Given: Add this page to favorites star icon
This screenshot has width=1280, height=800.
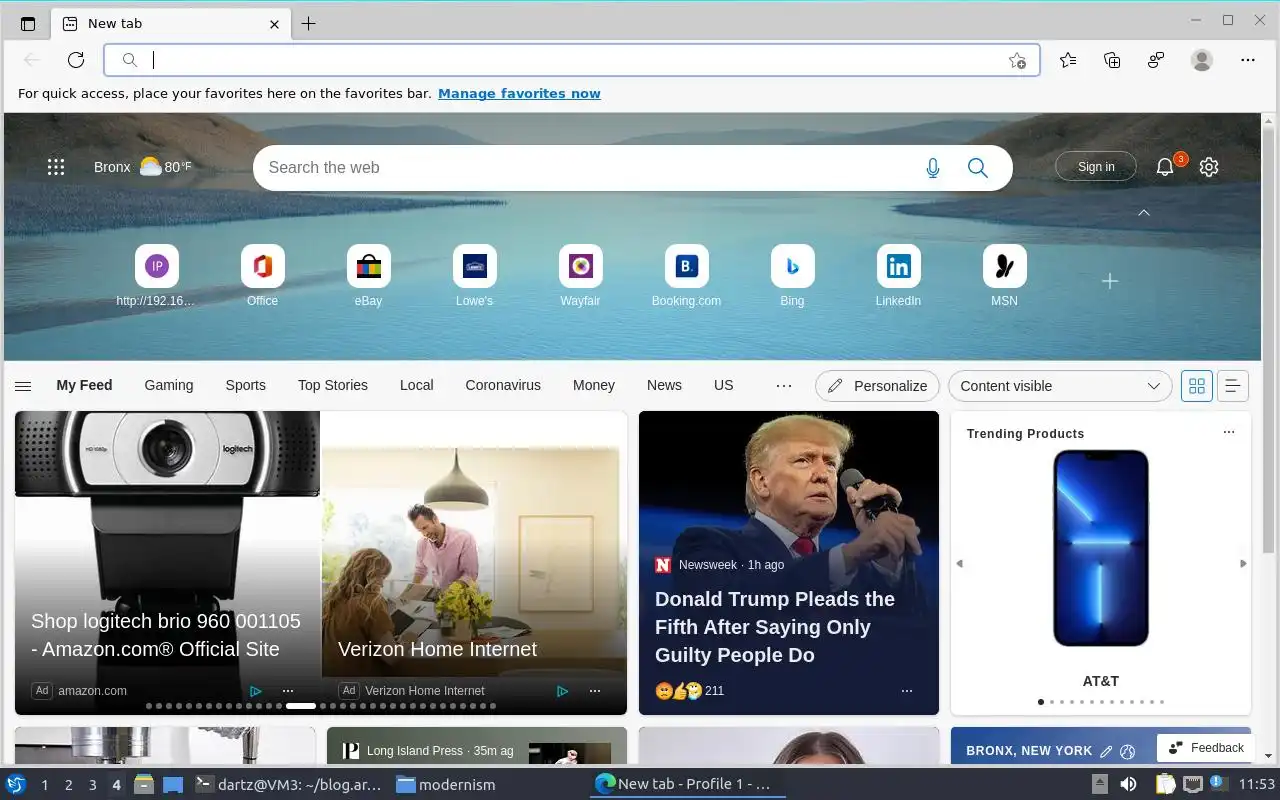Looking at the screenshot, I should (x=1017, y=60).
